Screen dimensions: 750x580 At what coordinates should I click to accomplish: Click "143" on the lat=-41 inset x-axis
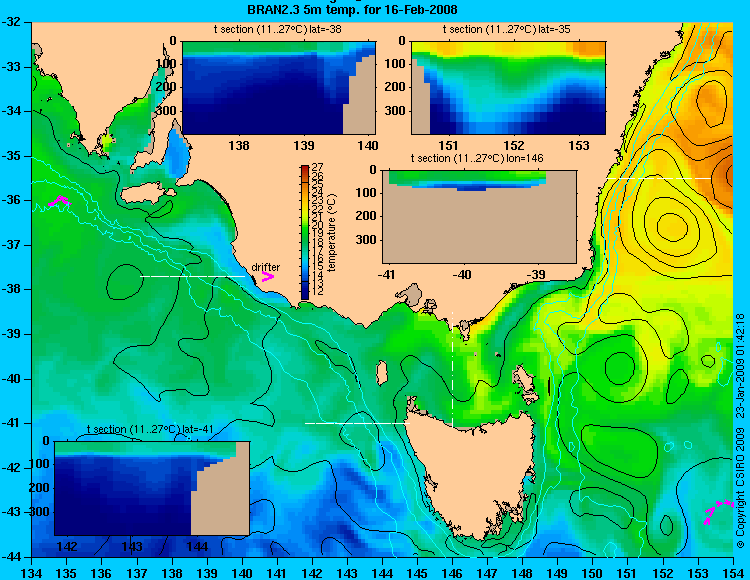(x=132, y=546)
